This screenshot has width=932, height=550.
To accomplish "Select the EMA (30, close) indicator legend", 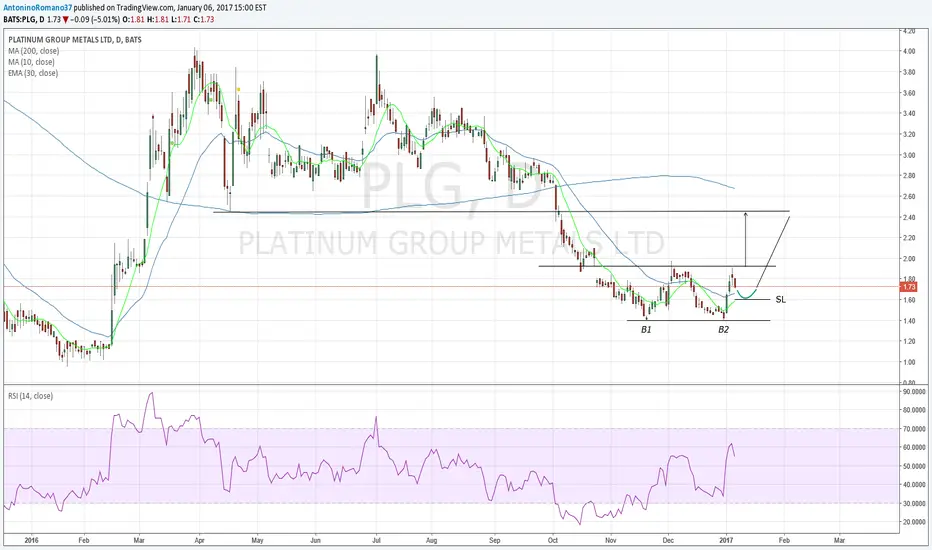I will pos(33,73).
